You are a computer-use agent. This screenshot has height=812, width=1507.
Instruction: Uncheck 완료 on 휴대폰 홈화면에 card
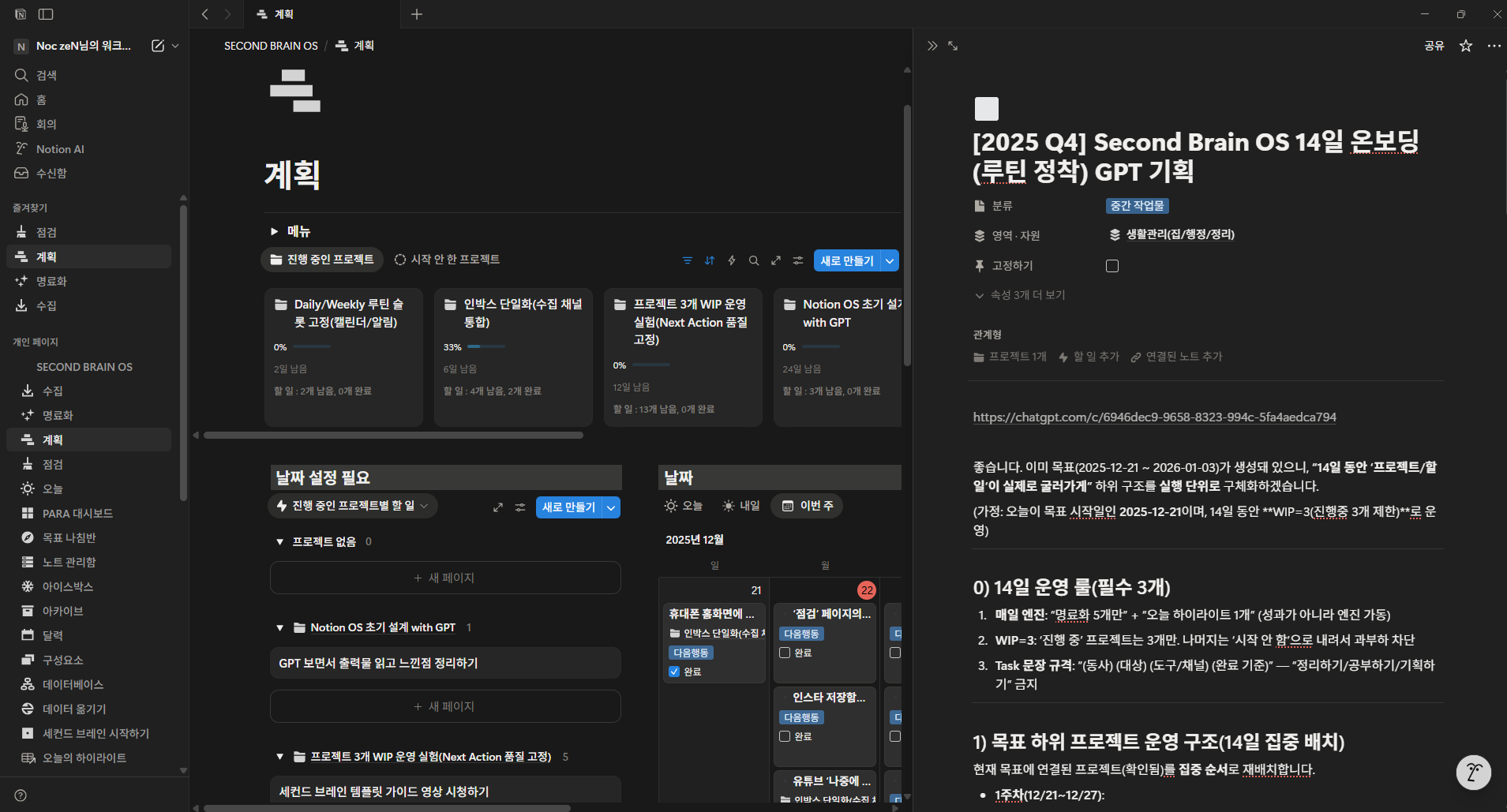click(674, 672)
